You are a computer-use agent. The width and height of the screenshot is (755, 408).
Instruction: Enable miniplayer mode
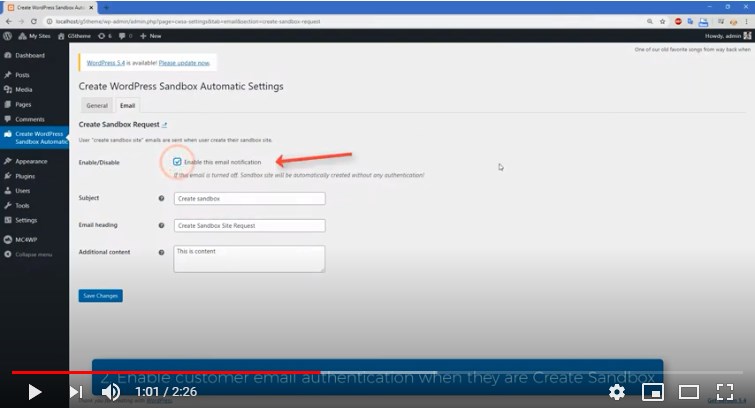point(653,392)
